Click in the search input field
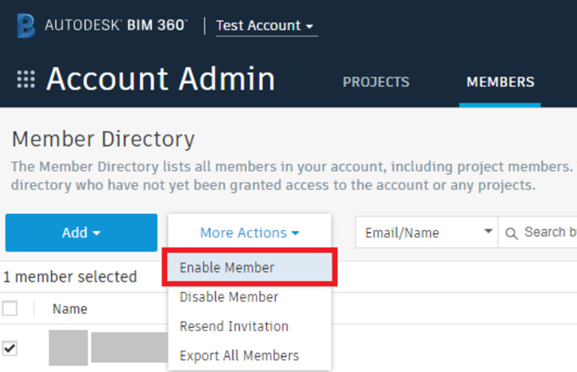The image size is (577, 372). pos(538,233)
